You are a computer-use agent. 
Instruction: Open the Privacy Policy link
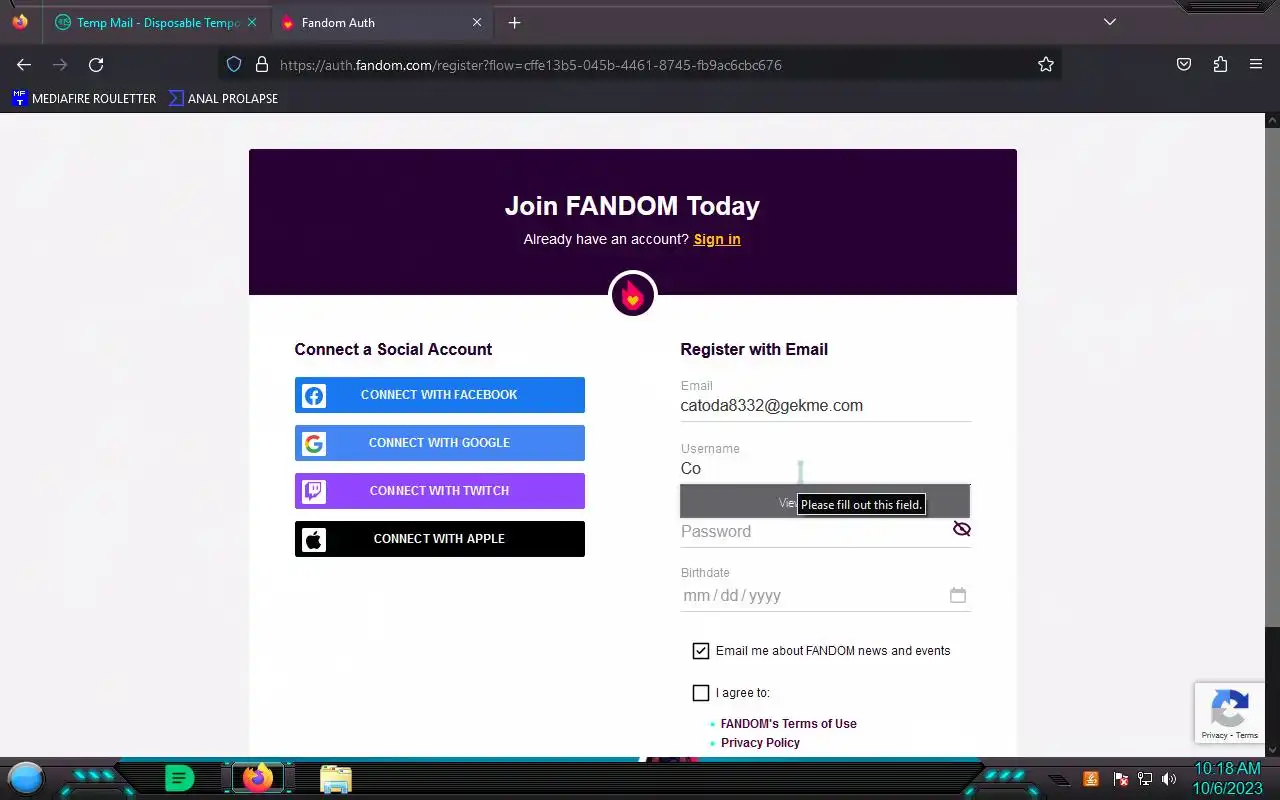760,743
